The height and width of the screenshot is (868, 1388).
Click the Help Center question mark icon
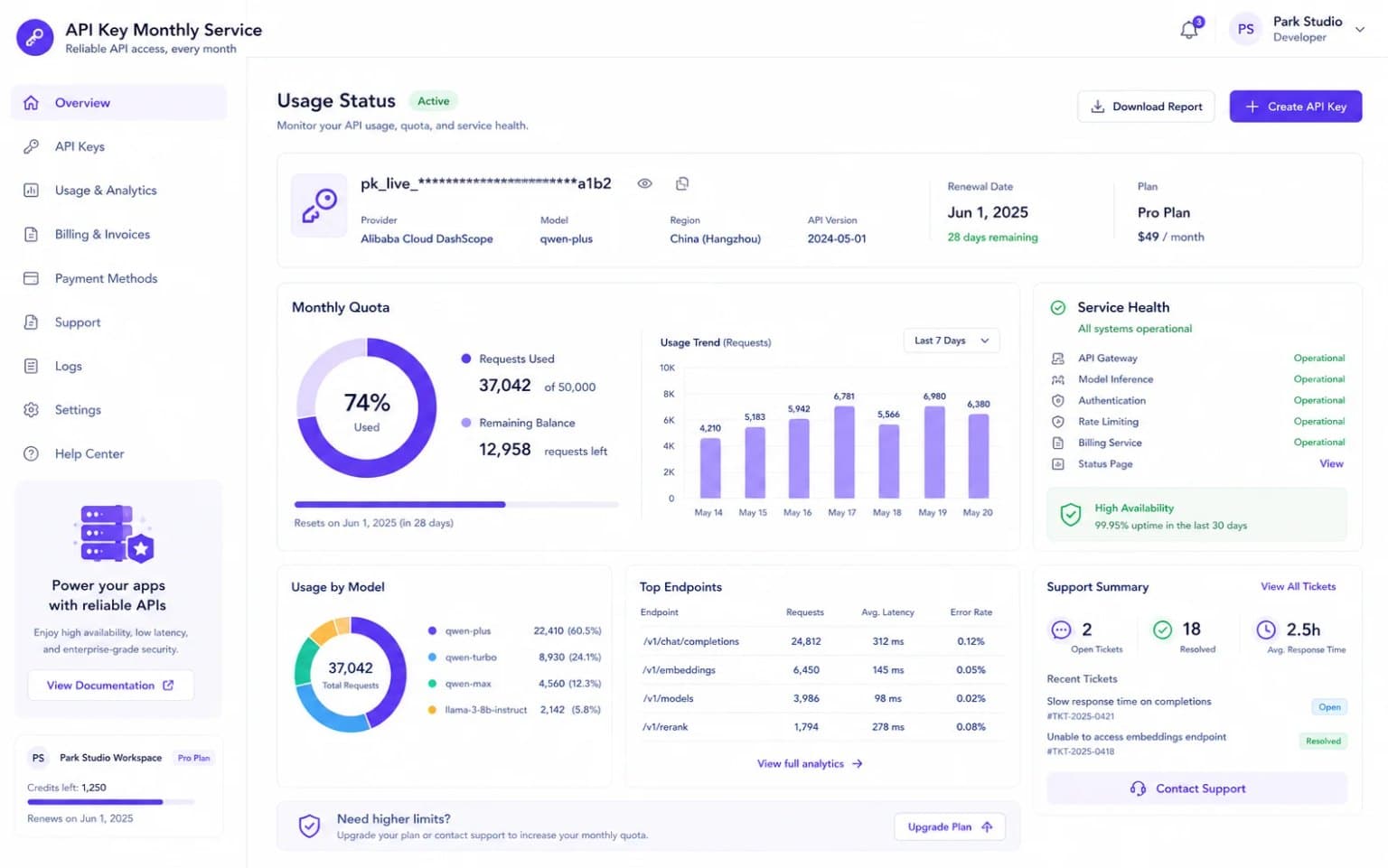pos(31,453)
